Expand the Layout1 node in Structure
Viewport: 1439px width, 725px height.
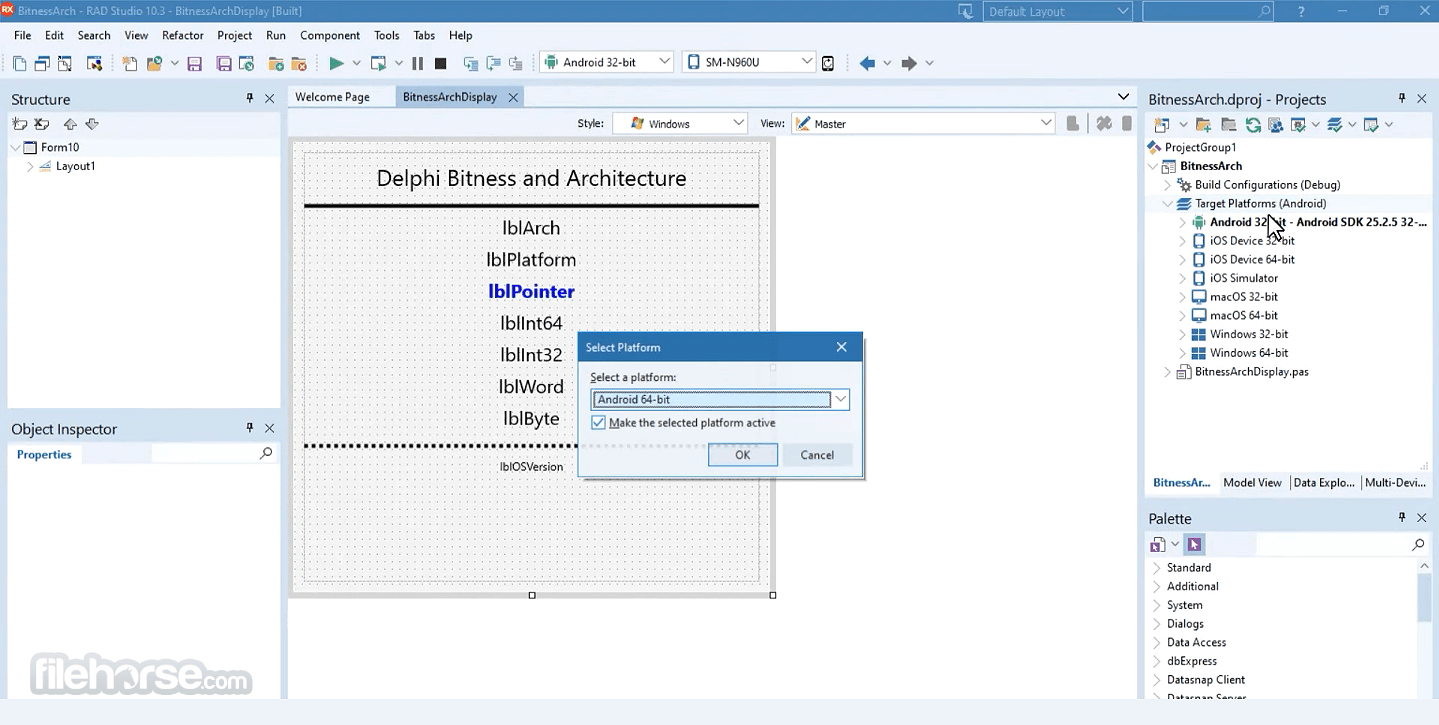[30, 166]
